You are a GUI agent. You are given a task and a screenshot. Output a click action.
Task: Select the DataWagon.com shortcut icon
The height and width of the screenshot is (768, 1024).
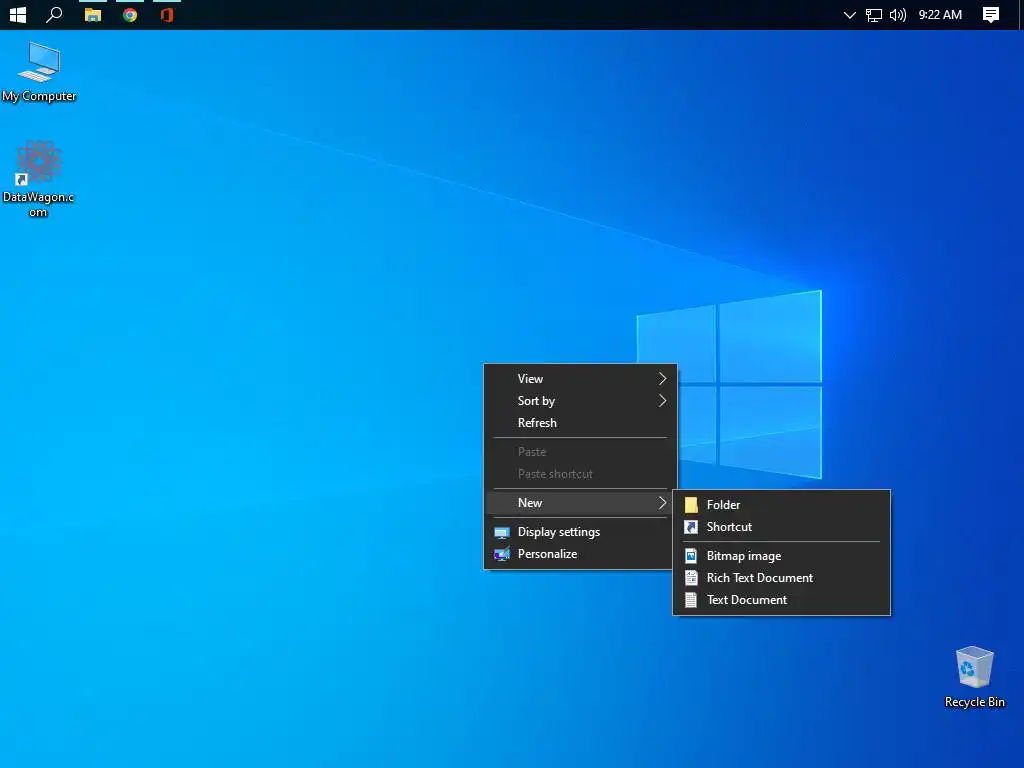tap(39, 178)
